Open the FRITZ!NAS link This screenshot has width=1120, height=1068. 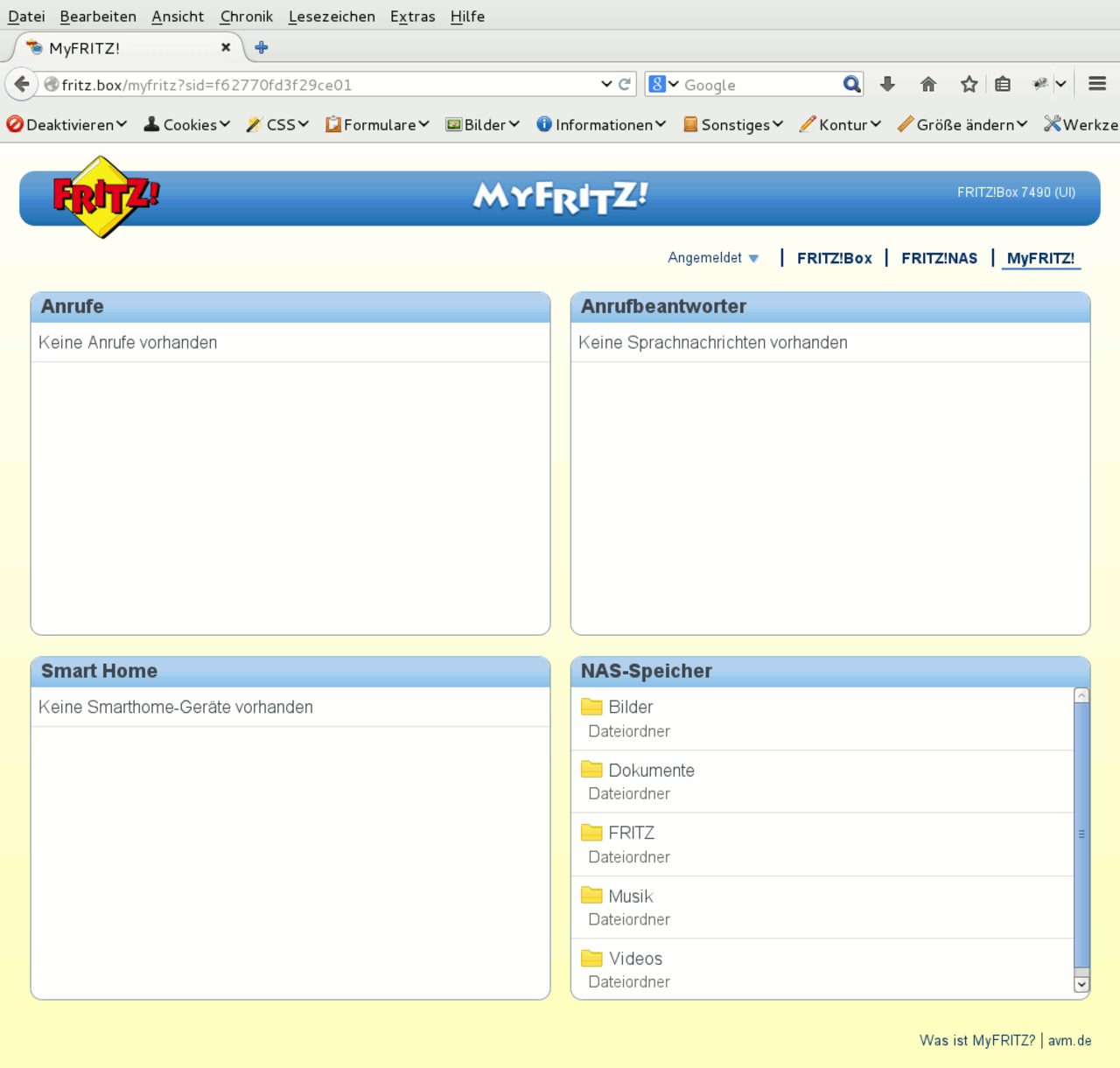pos(939,258)
